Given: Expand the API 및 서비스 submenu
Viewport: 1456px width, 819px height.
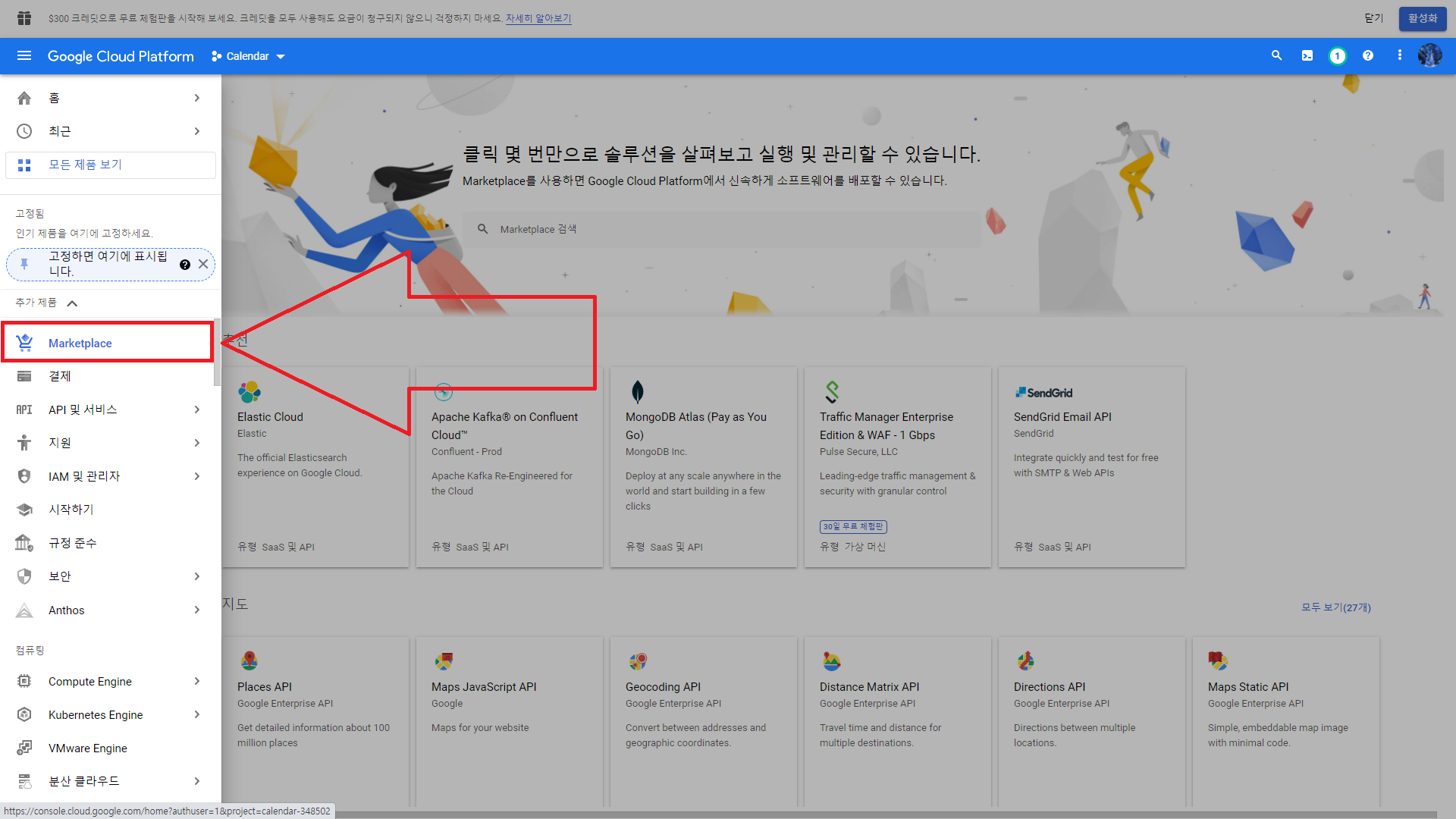Looking at the screenshot, I should [x=197, y=409].
